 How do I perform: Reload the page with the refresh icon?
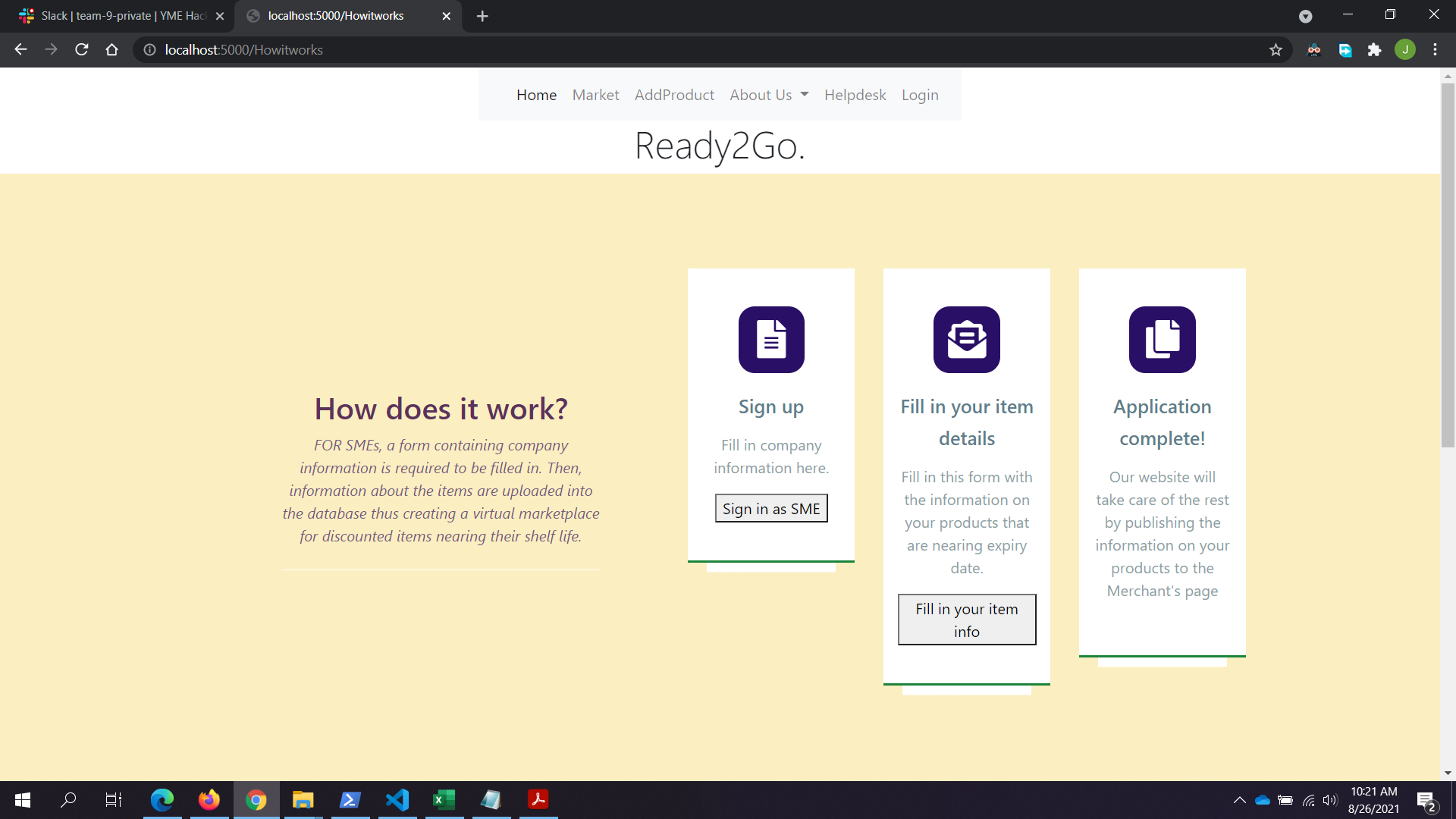(82, 50)
